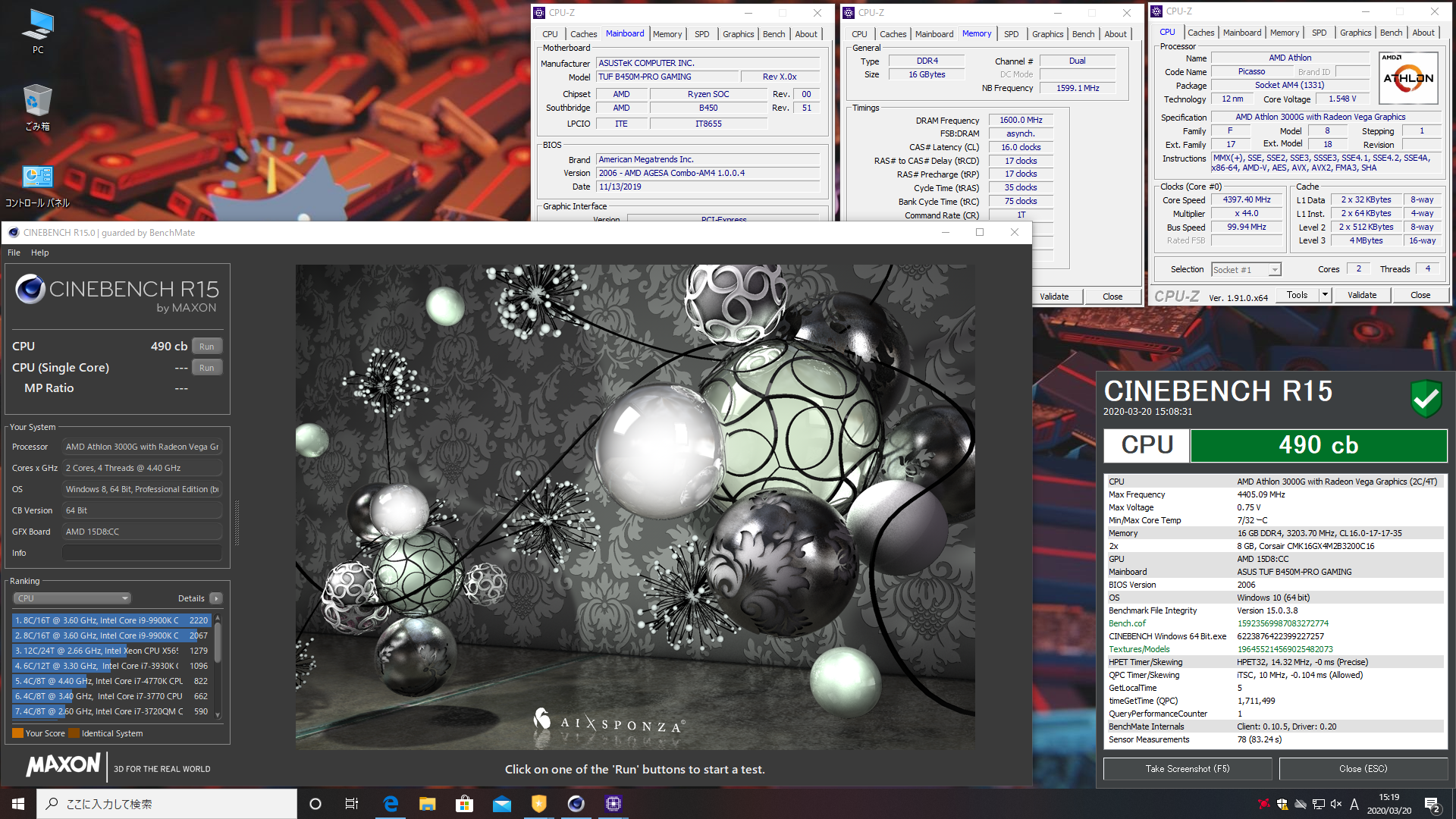Image resolution: width=1456 pixels, height=819 pixels.
Task: Switch to Cinebench via its taskbar icon
Action: coord(576,804)
